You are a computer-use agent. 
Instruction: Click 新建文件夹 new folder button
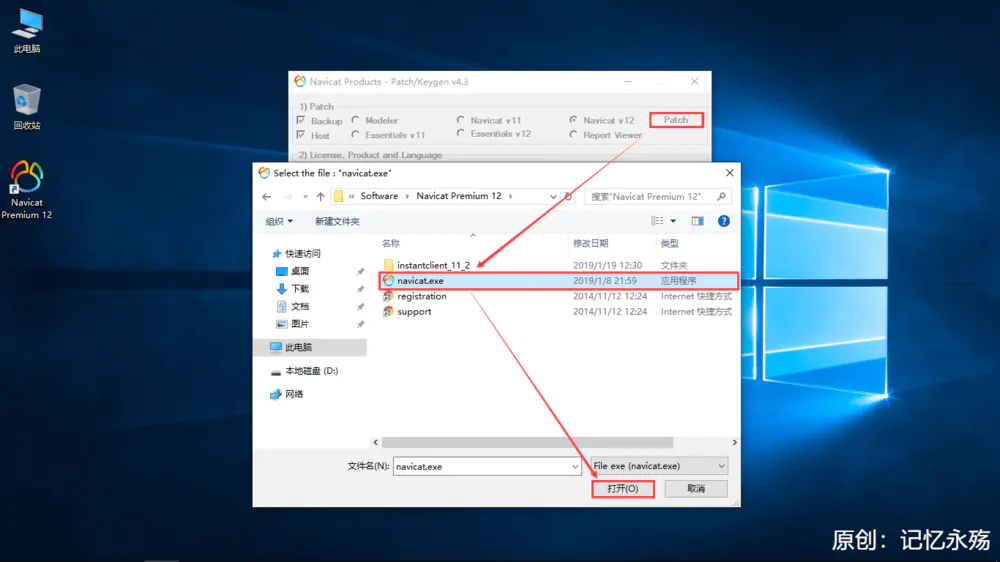[337, 221]
